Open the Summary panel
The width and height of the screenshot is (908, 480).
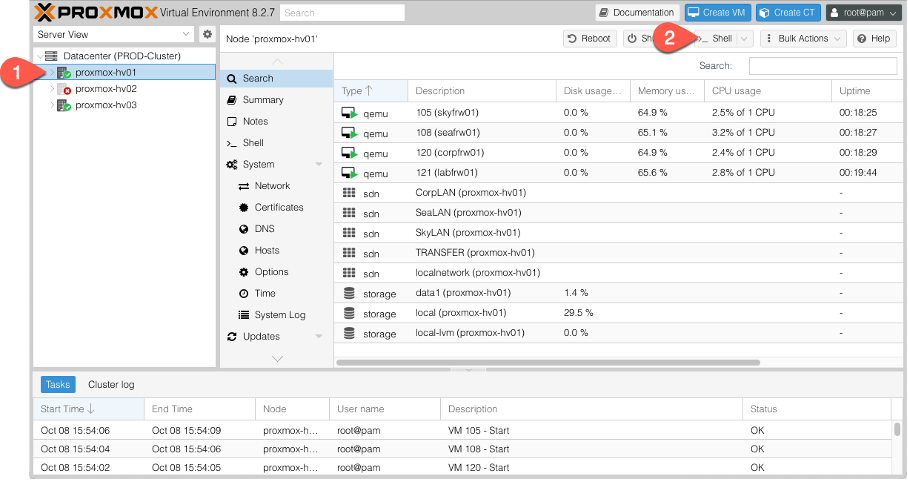263,100
